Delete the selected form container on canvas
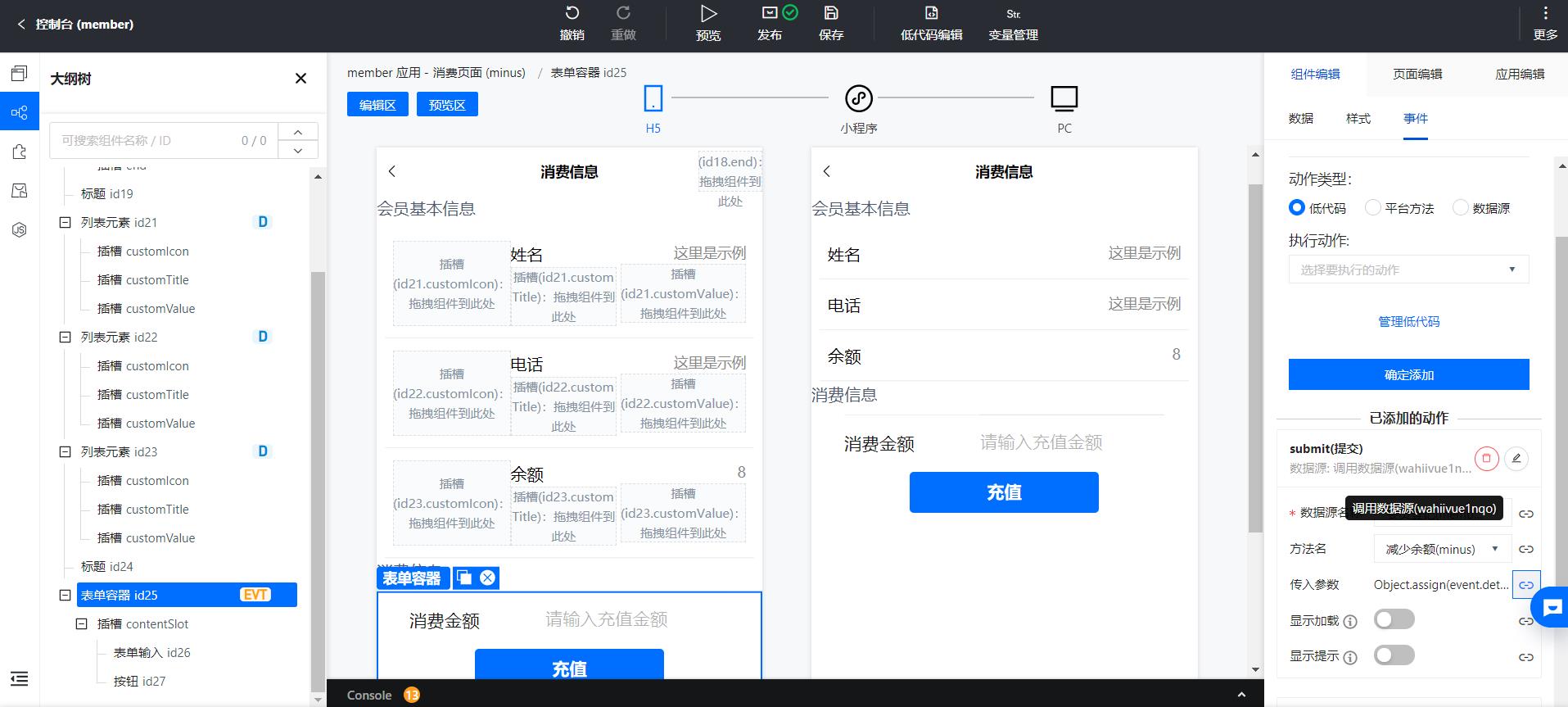This screenshot has height=707, width=1568. 487,578
